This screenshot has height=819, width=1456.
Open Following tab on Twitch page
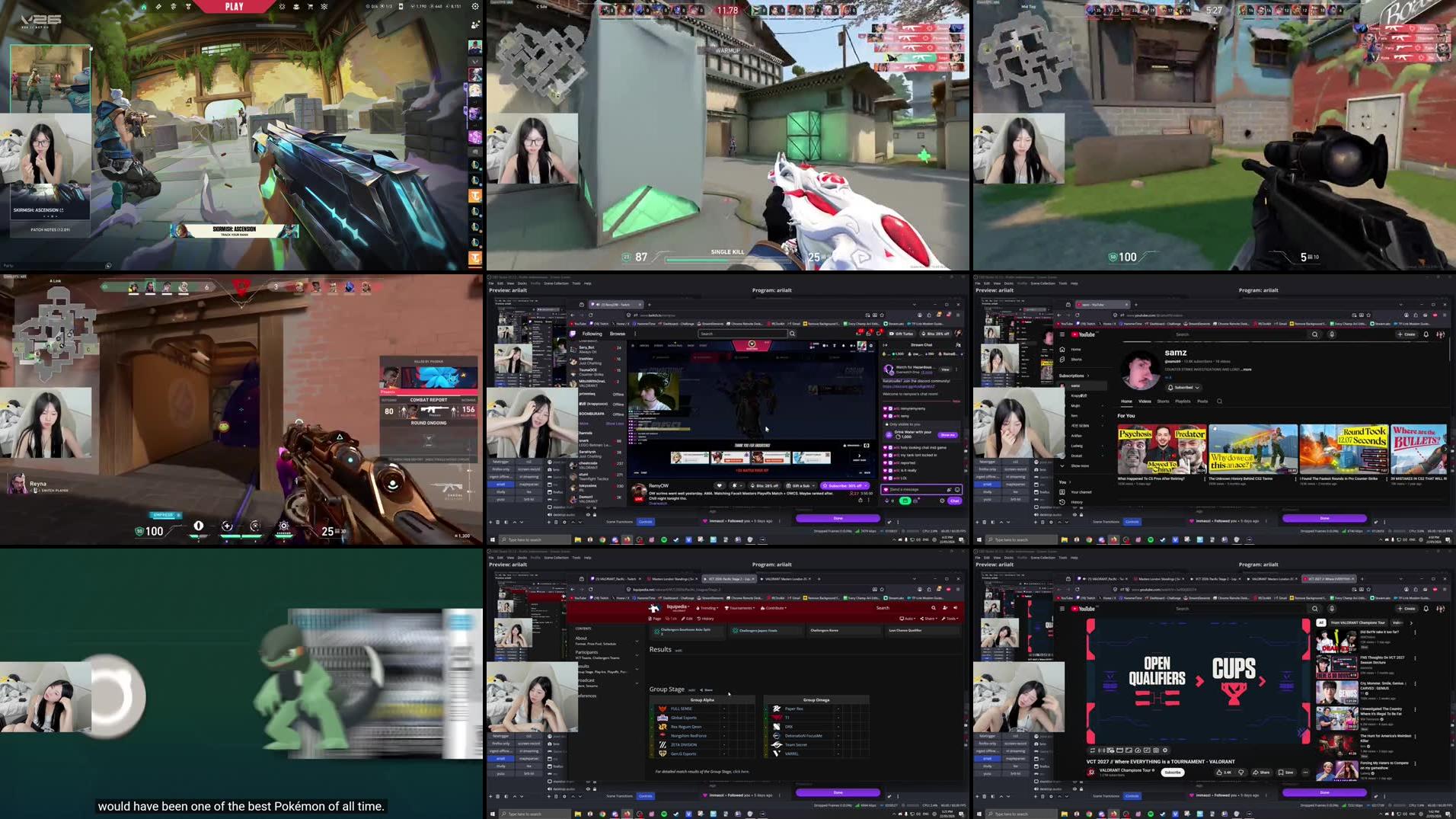click(592, 334)
